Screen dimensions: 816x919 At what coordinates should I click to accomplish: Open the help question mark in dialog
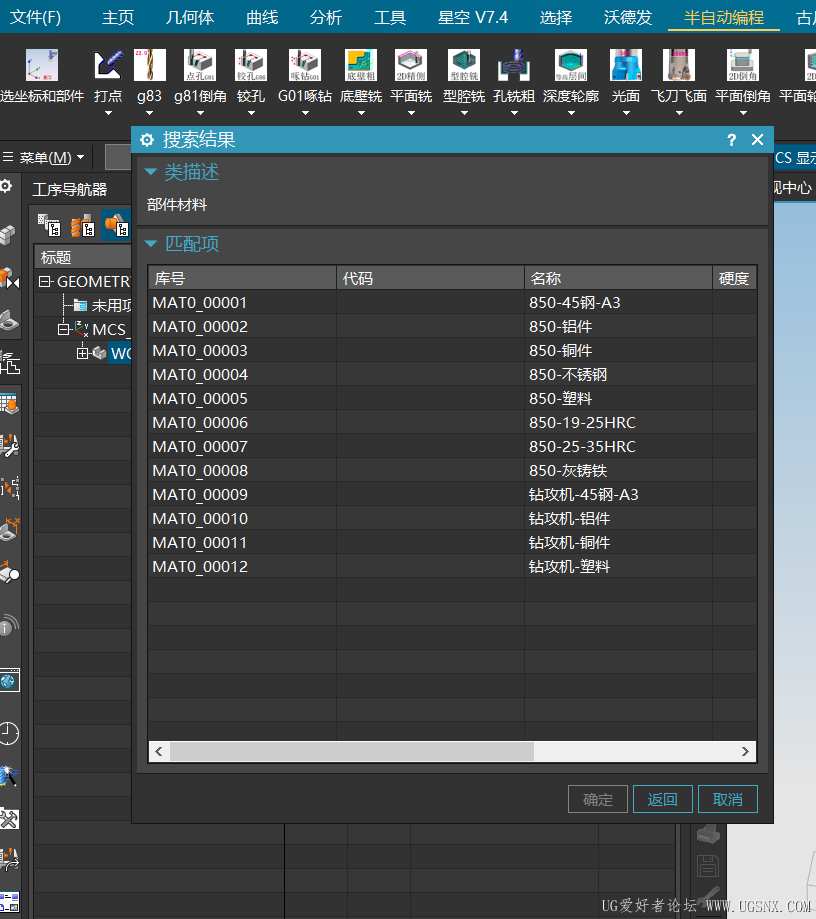coord(731,140)
